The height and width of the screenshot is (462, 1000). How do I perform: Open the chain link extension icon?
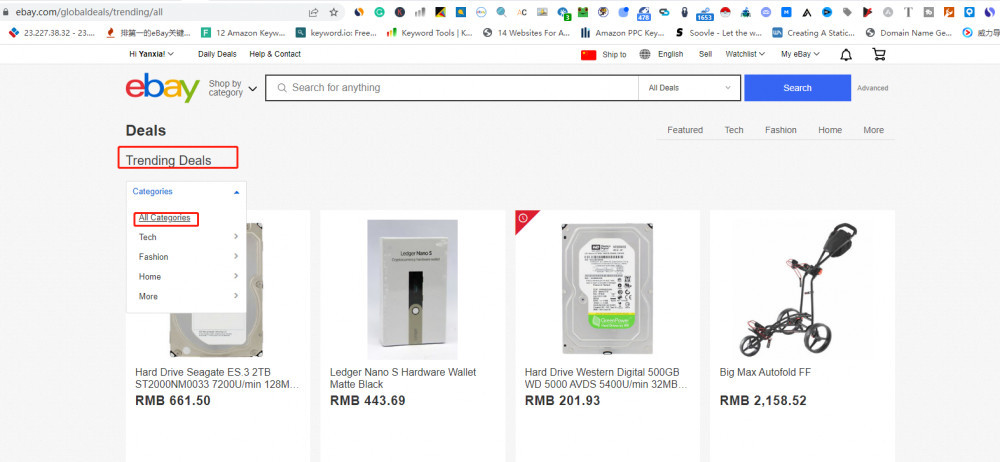(x=664, y=11)
